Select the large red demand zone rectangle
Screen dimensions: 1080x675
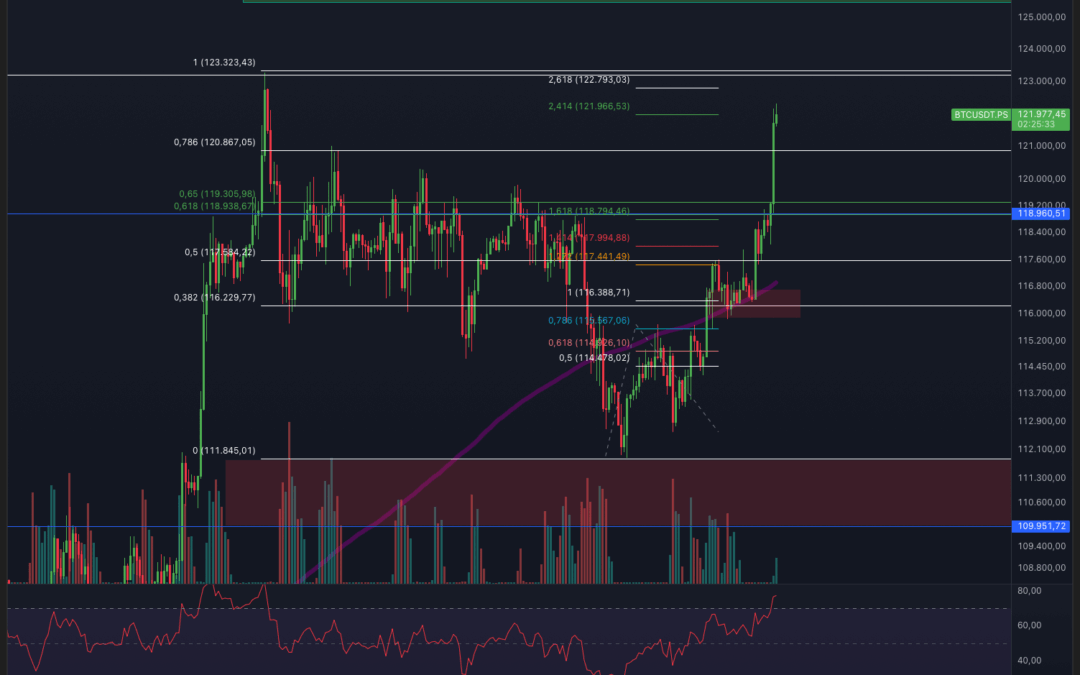coord(618,493)
